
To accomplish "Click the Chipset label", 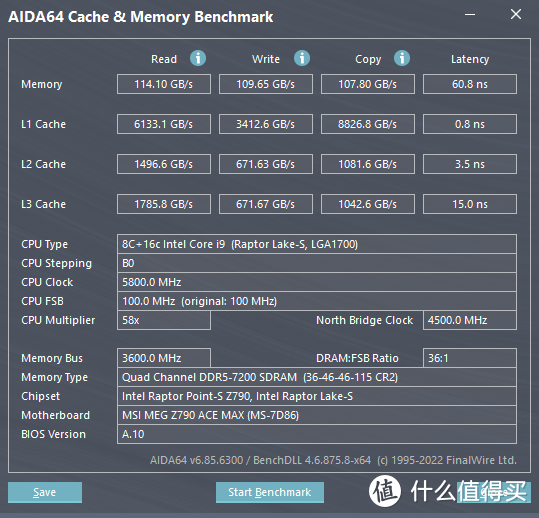I will pos(40,396).
